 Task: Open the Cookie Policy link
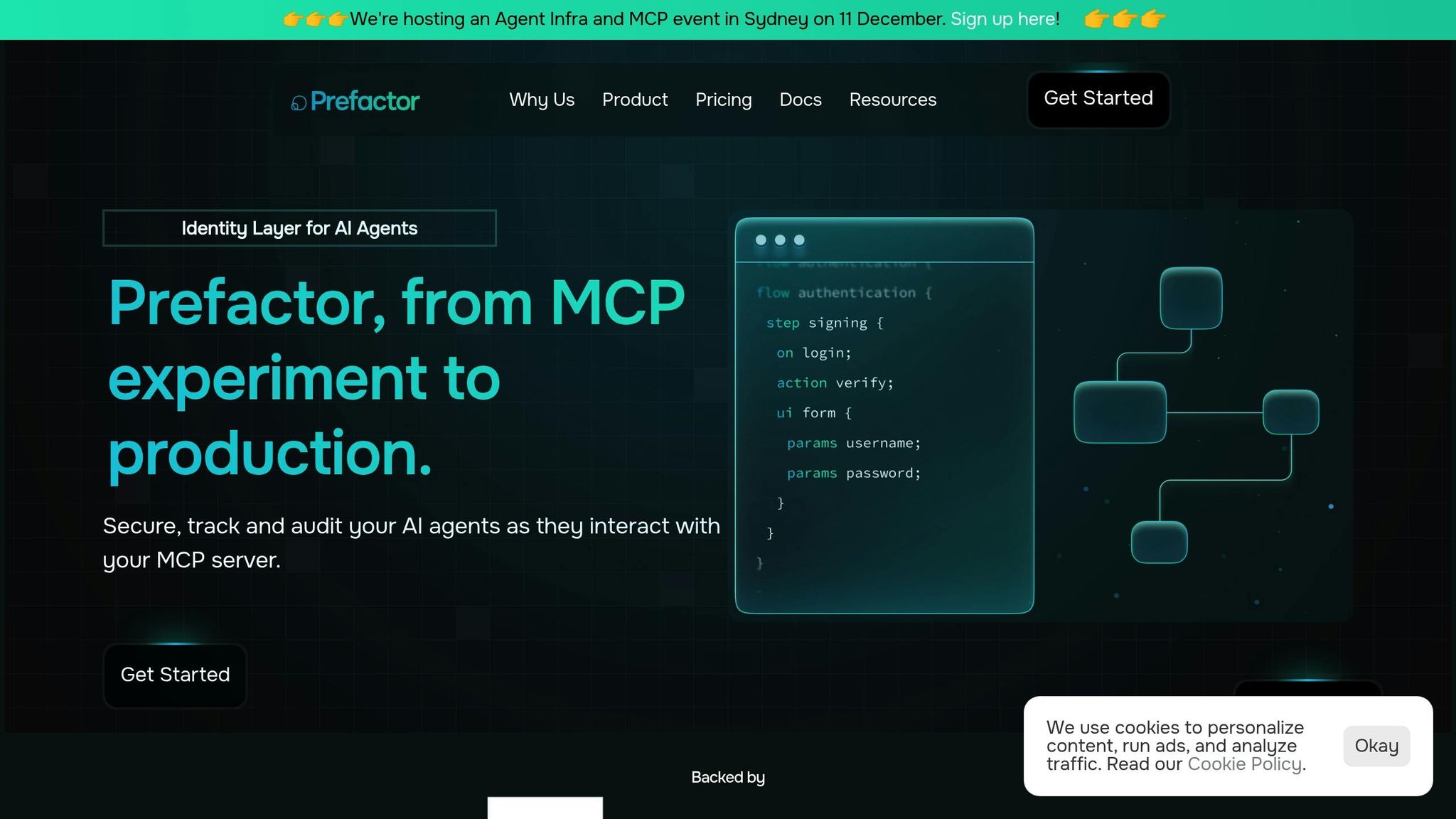(1245, 764)
